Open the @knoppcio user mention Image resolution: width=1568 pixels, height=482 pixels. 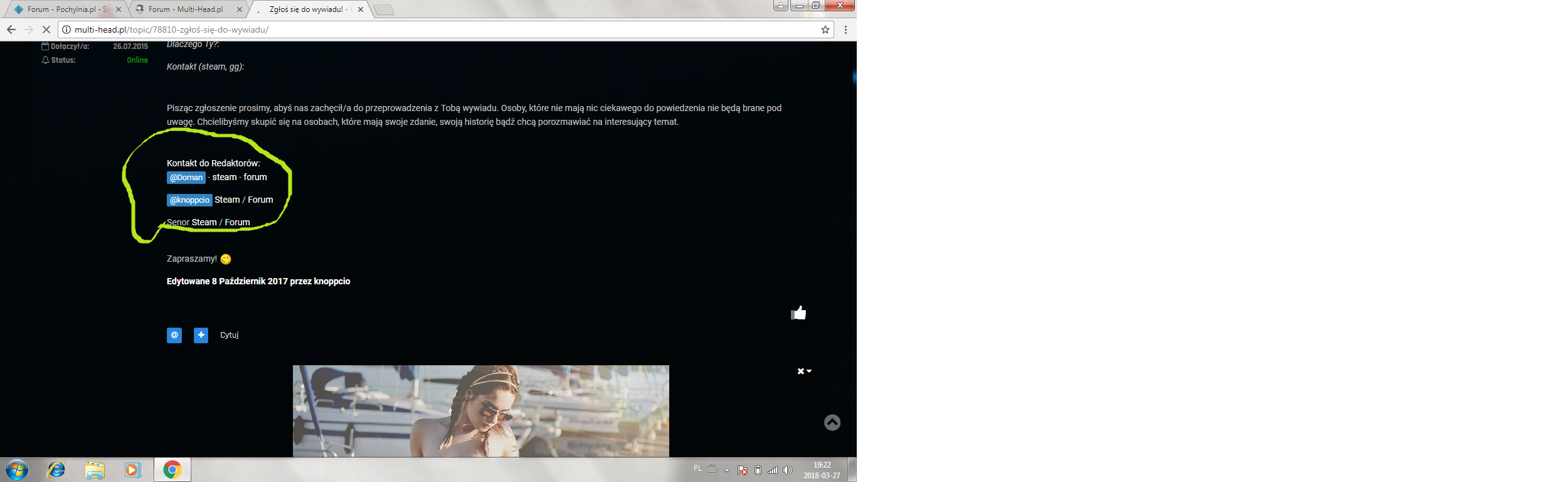coord(189,200)
